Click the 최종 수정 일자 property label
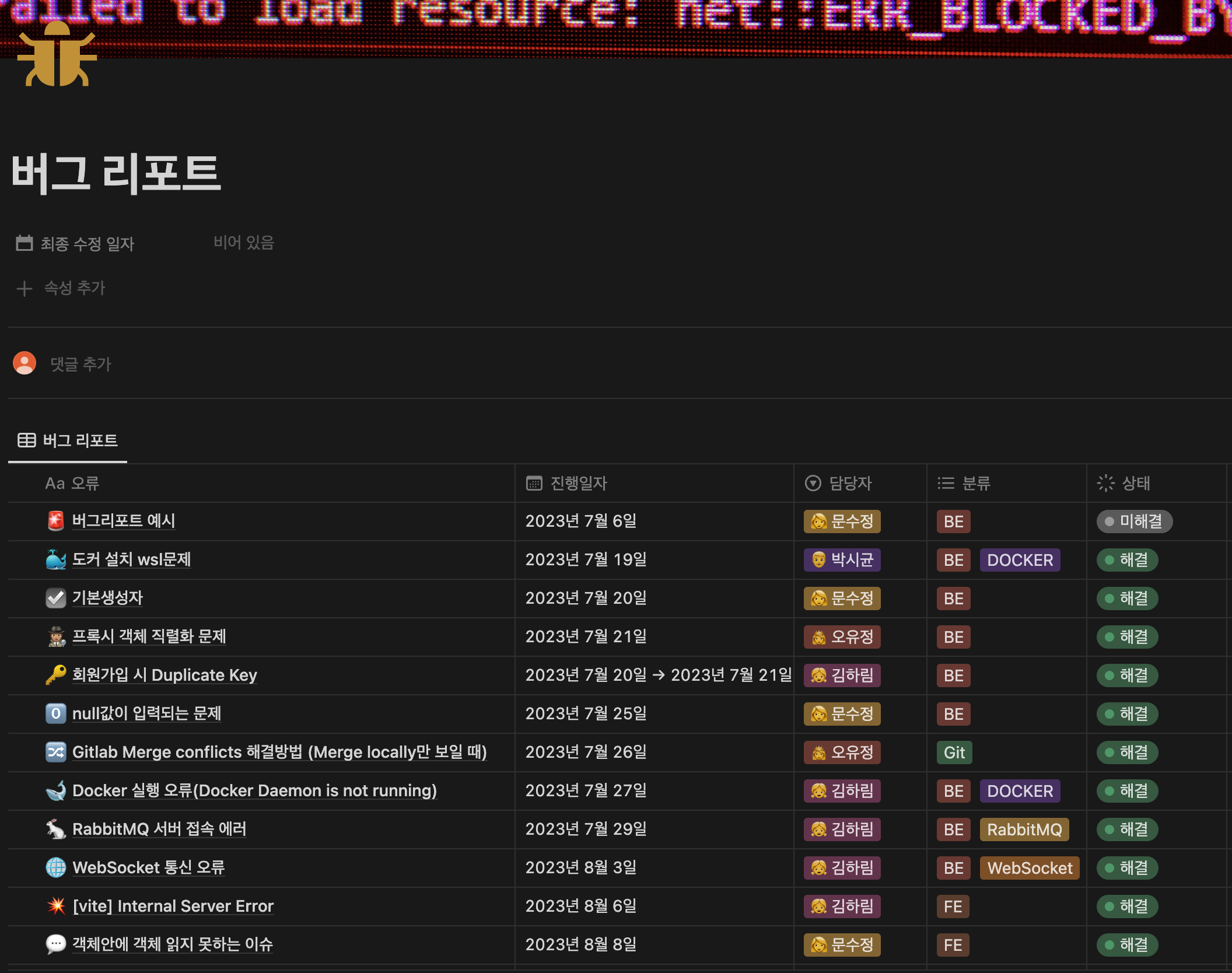This screenshot has width=1232, height=973. [x=87, y=243]
